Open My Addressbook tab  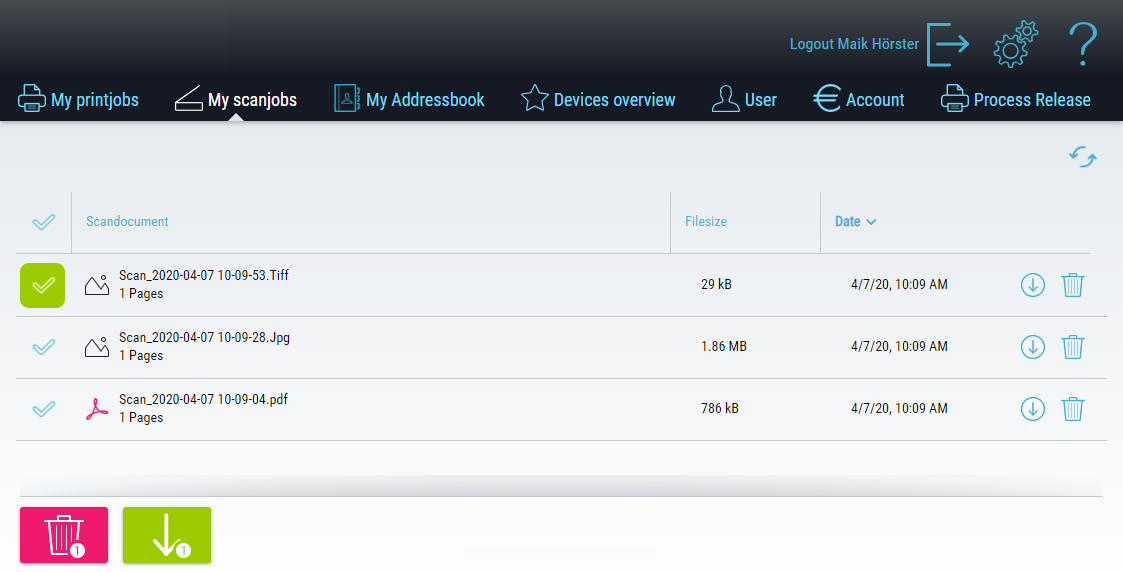(409, 99)
